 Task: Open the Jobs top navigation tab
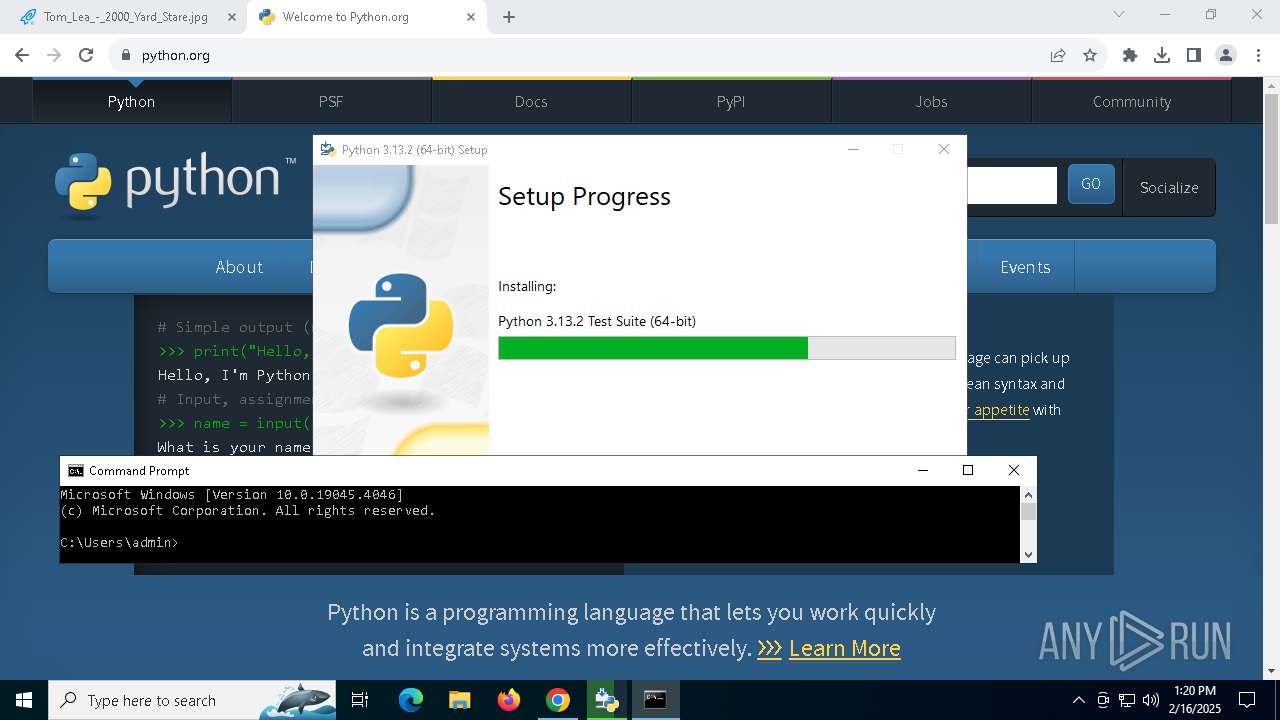coord(931,101)
